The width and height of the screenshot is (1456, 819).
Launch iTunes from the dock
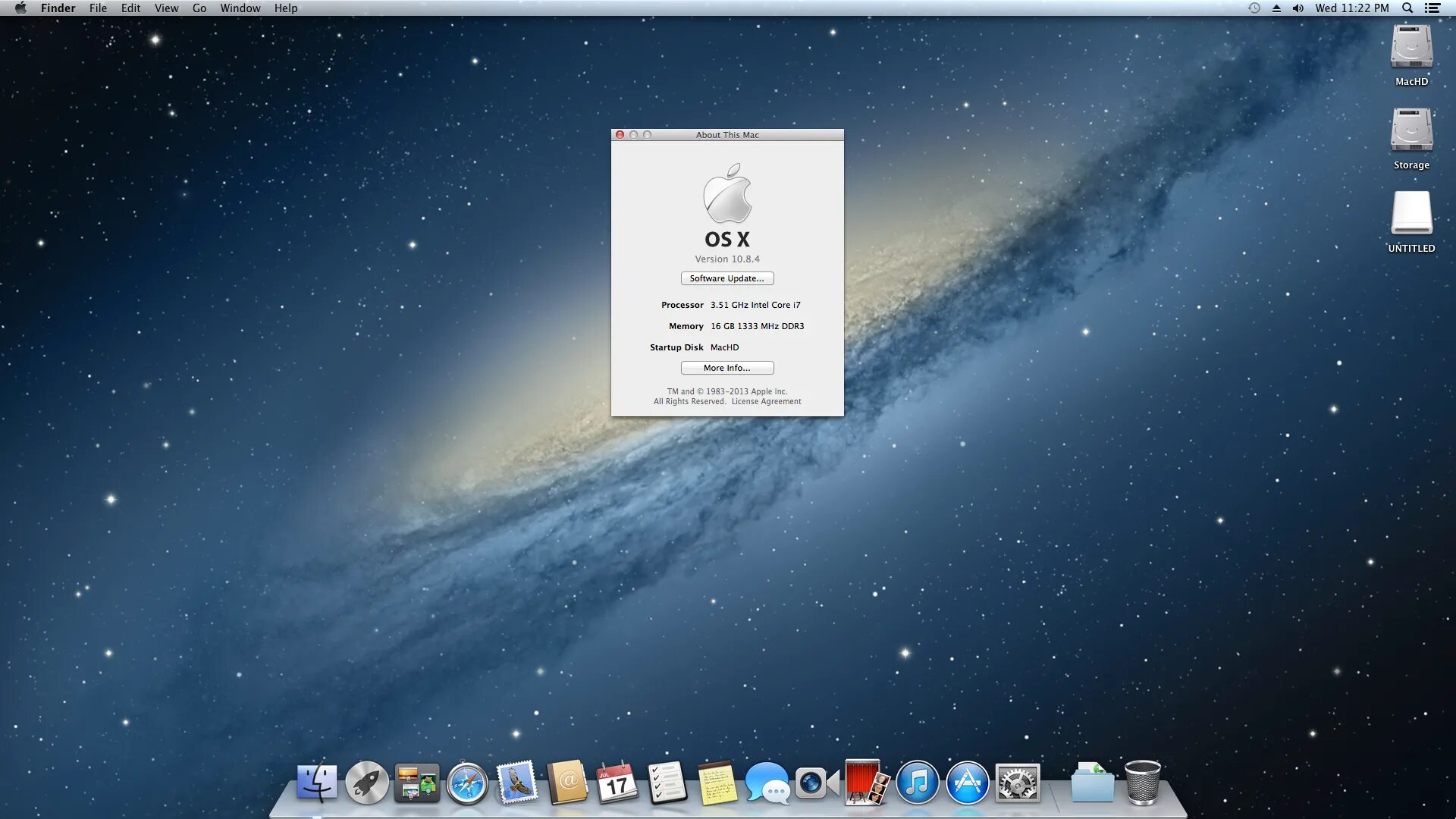pyautogui.click(x=917, y=783)
